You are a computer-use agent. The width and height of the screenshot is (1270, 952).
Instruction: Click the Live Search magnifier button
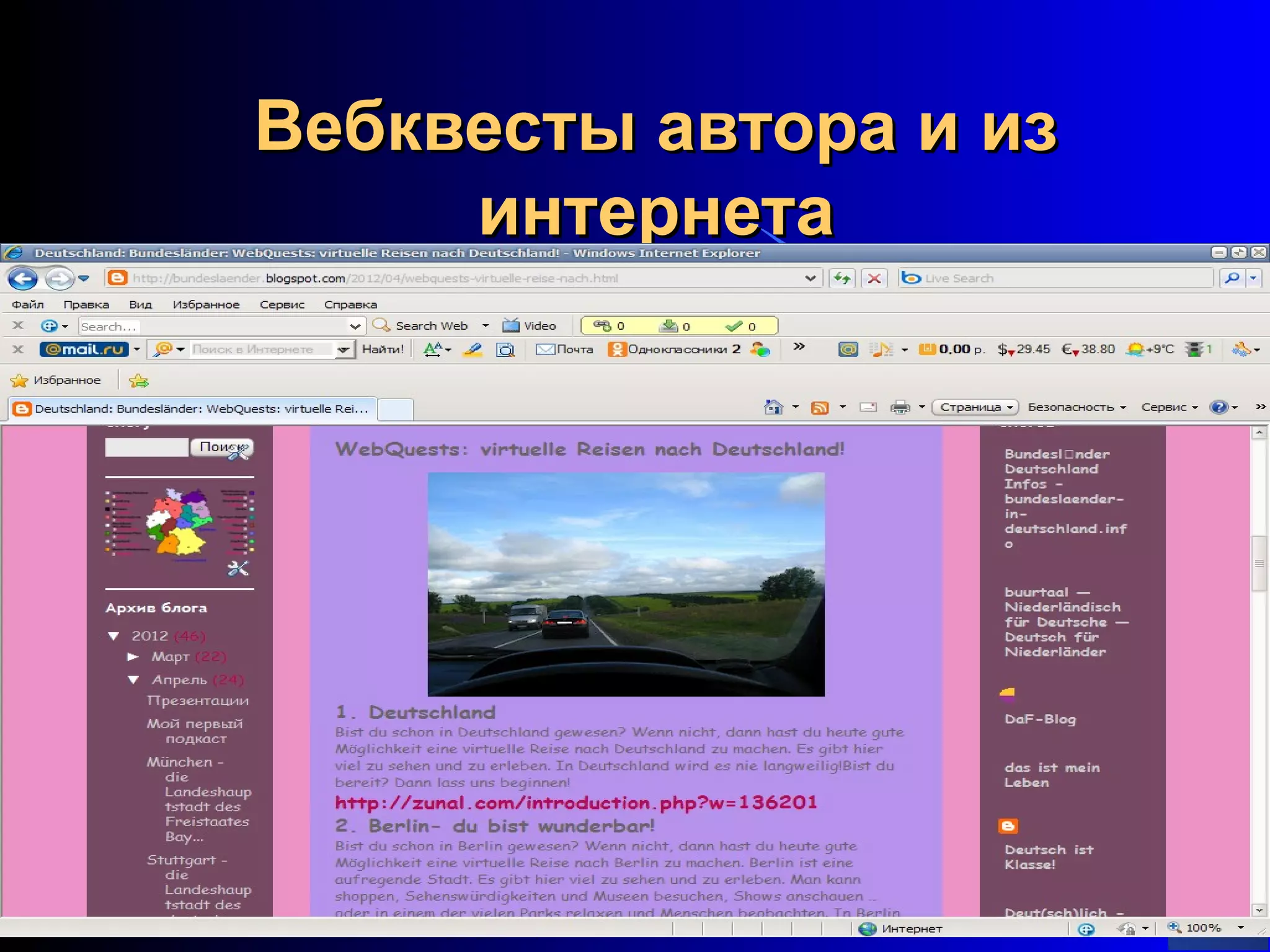[1232, 278]
